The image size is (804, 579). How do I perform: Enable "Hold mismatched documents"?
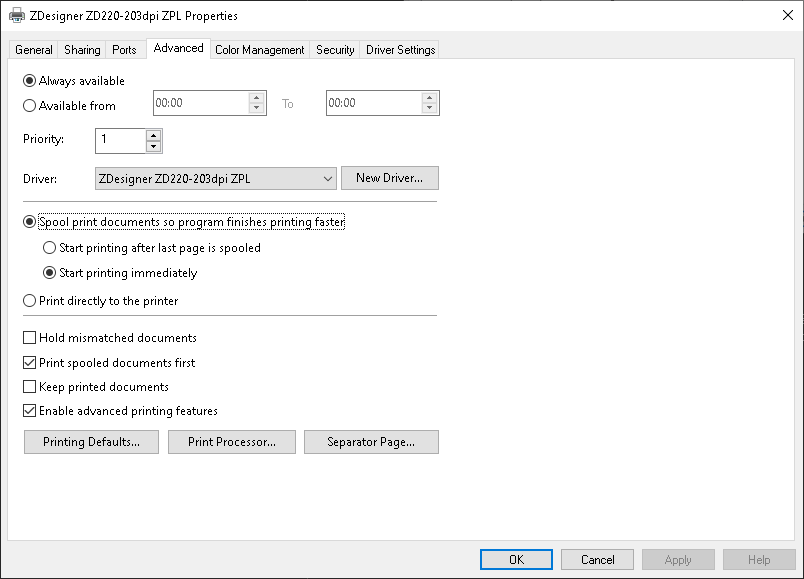29,337
